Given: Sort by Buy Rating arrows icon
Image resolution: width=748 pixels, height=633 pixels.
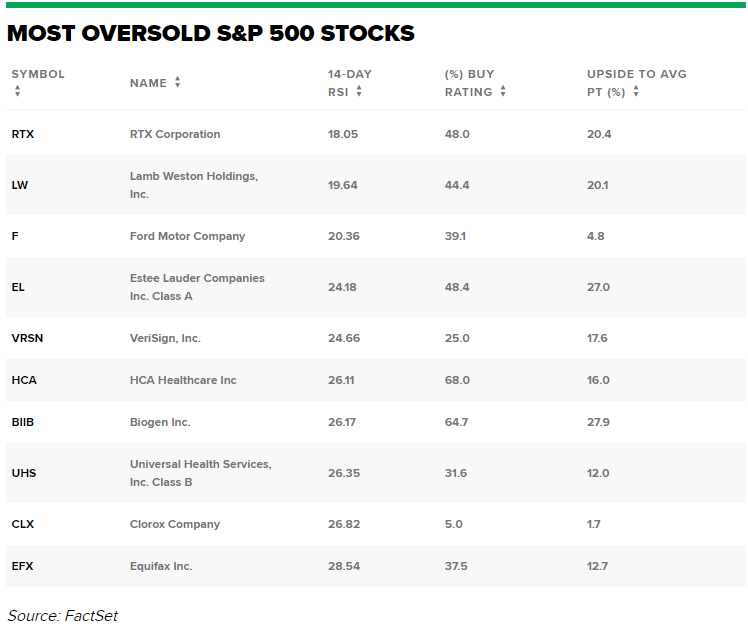Looking at the screenshot, I should (503, 91).
